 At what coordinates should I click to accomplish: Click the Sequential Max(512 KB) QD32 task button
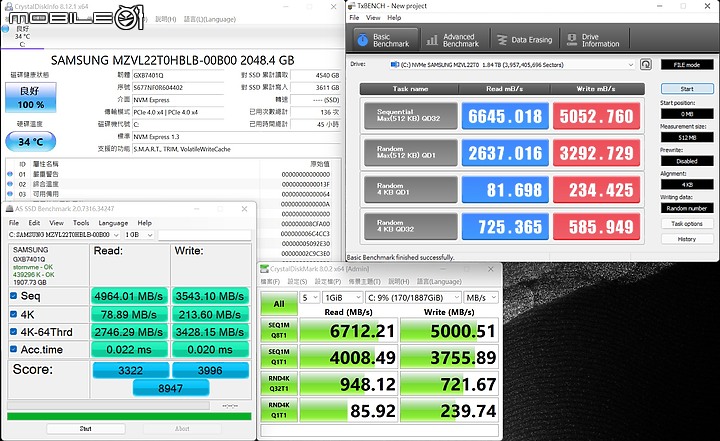point(411,115)
